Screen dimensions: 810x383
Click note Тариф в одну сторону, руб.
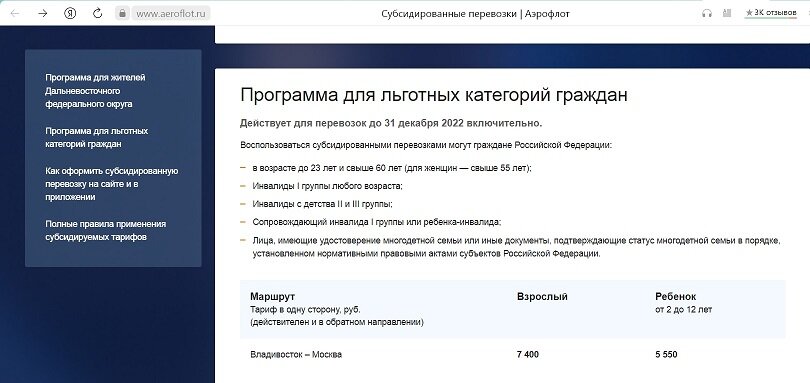point(305,310)
